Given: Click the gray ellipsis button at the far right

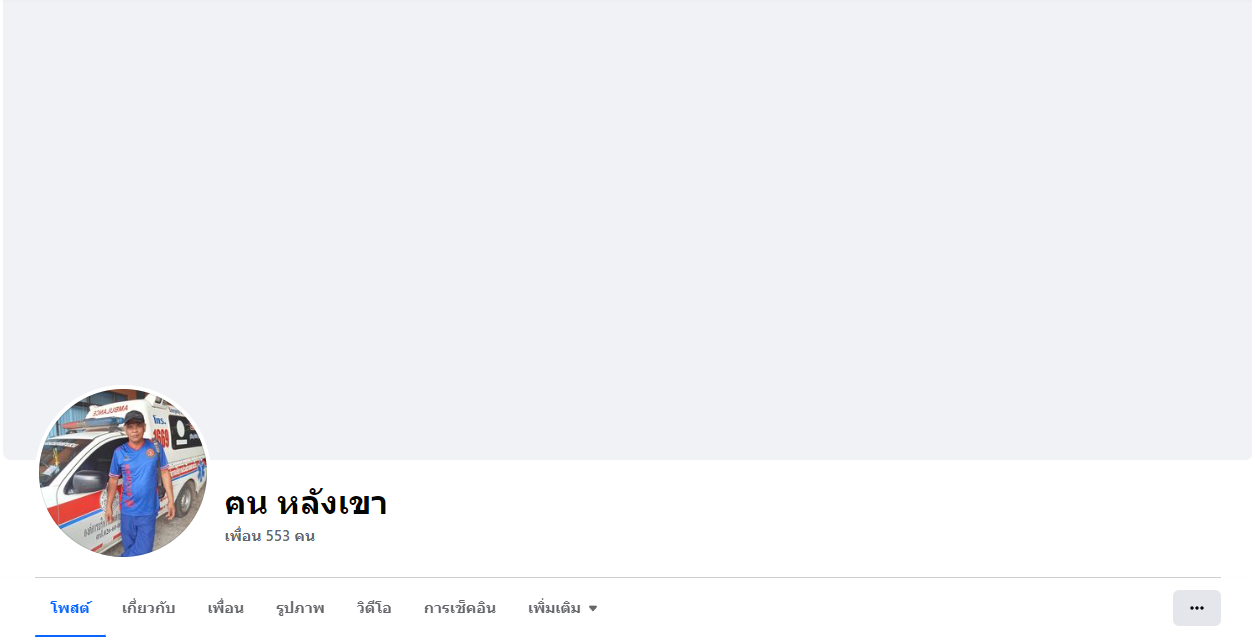Looking at the screenshot, I should coord(1196,608).
